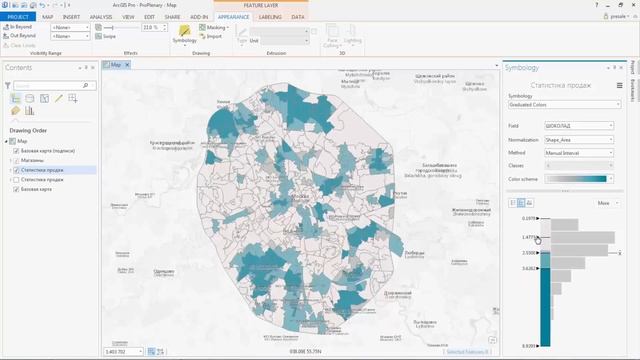640x360 pixels.
Task: Open the Symbology tool in Drawing group
Action: (x=184, y=34)
